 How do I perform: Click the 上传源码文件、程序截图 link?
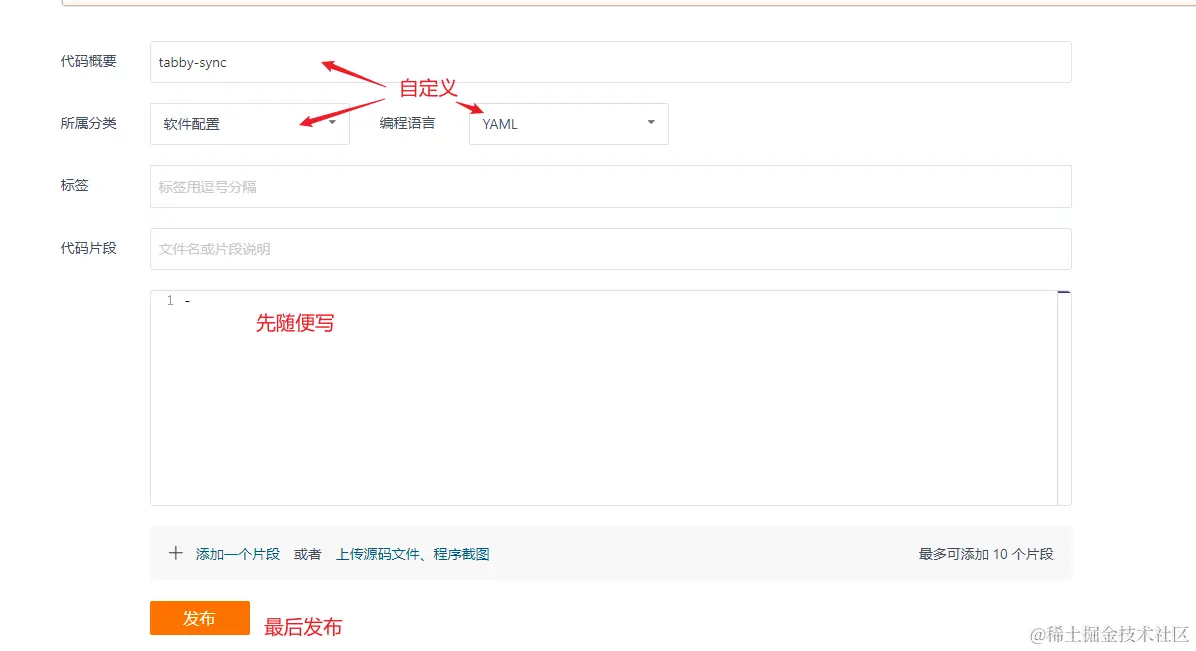413,554
